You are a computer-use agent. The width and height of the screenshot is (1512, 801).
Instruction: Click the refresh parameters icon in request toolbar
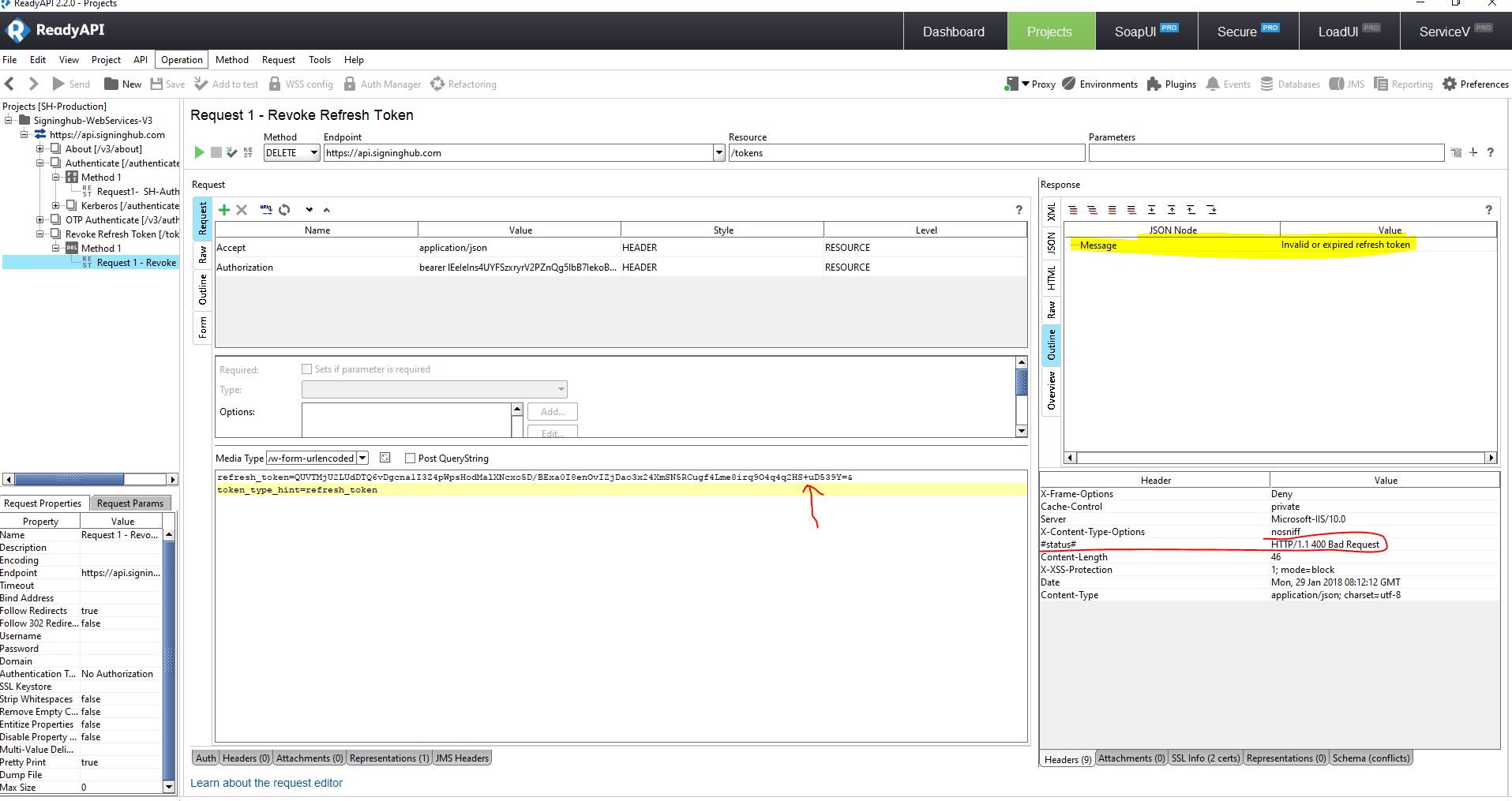coord(284,210)
